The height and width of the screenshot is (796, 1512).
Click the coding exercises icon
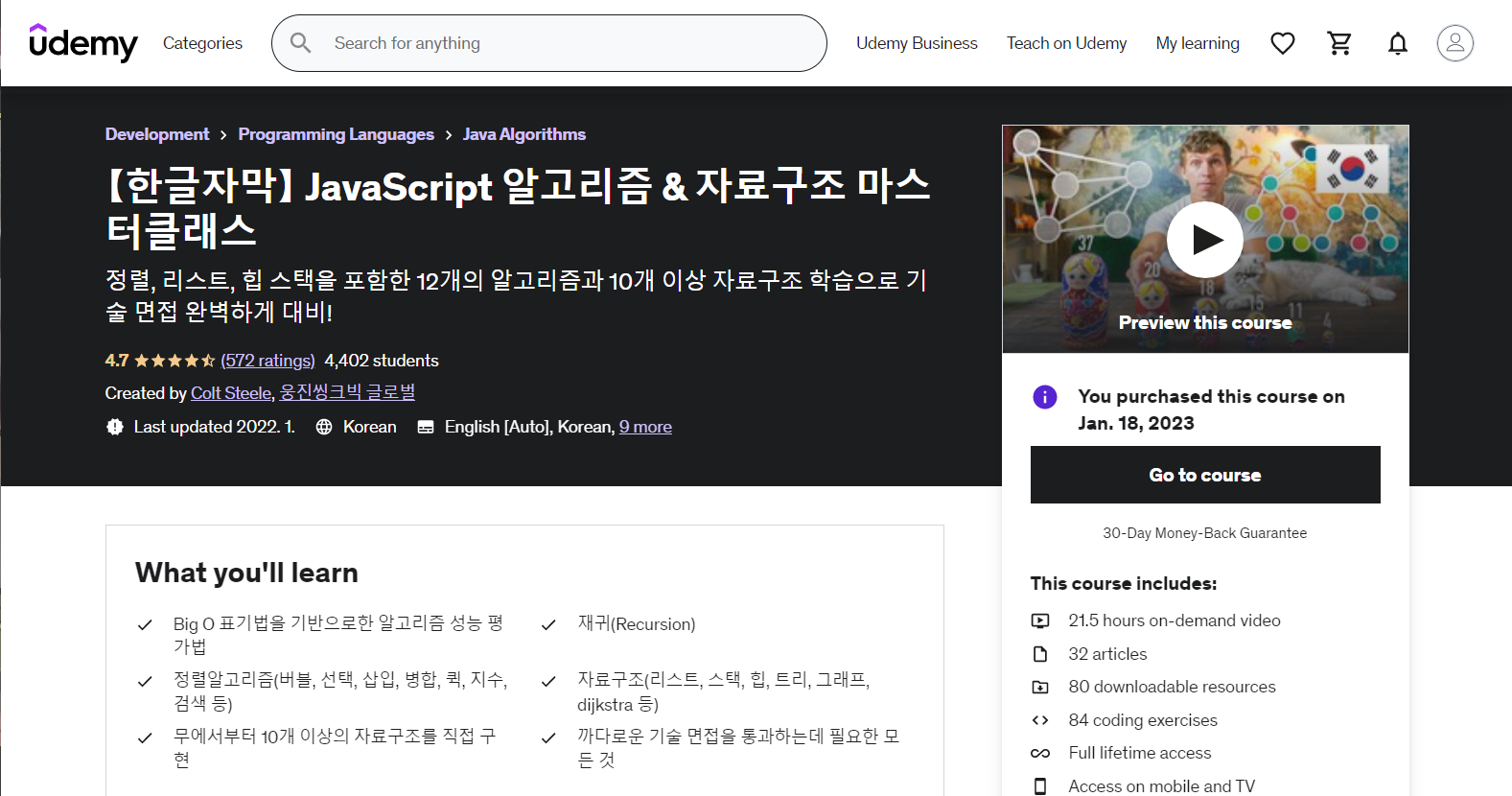pos(1040,720)
